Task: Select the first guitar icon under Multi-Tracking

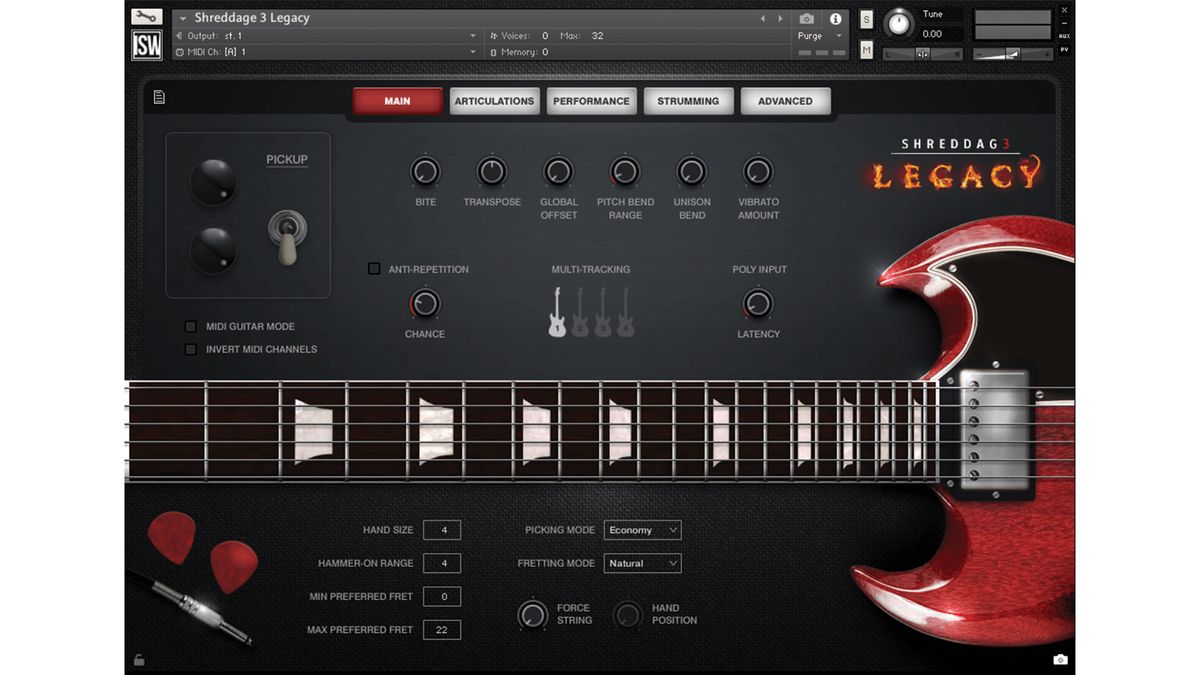Action: click(x=555, y=315)
